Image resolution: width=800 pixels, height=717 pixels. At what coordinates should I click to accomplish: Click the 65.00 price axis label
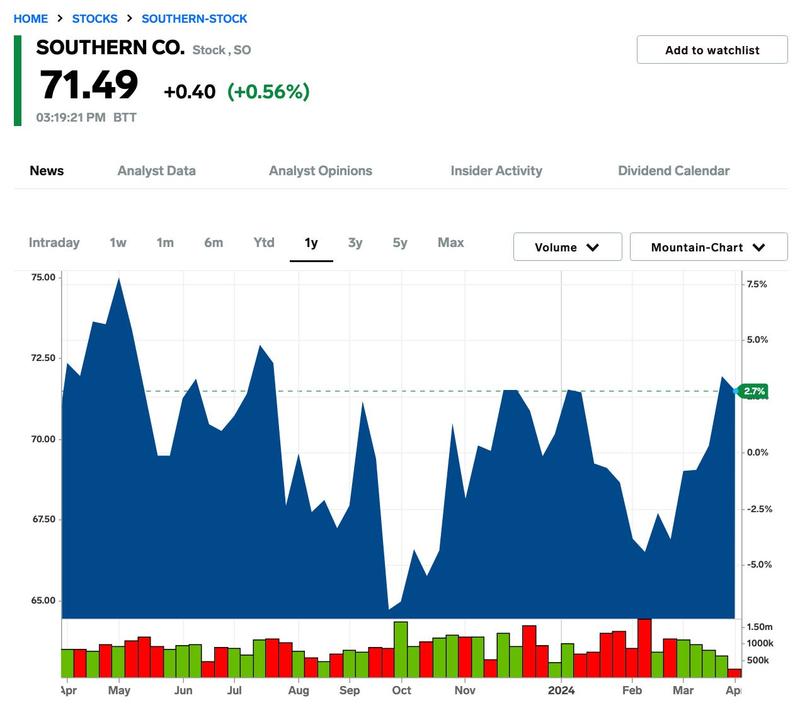point(43,600)
